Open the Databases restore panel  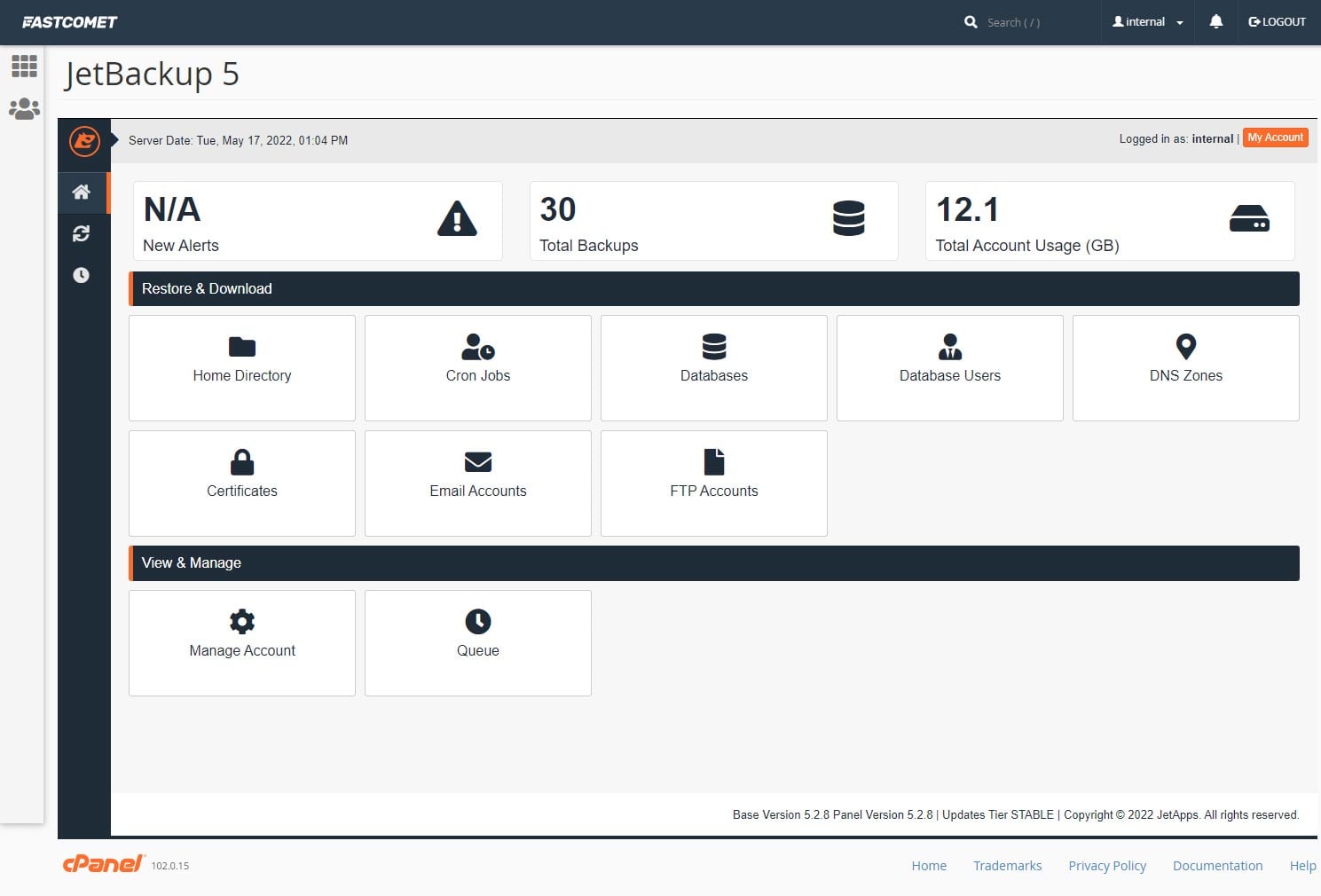[x=713, y=368]
